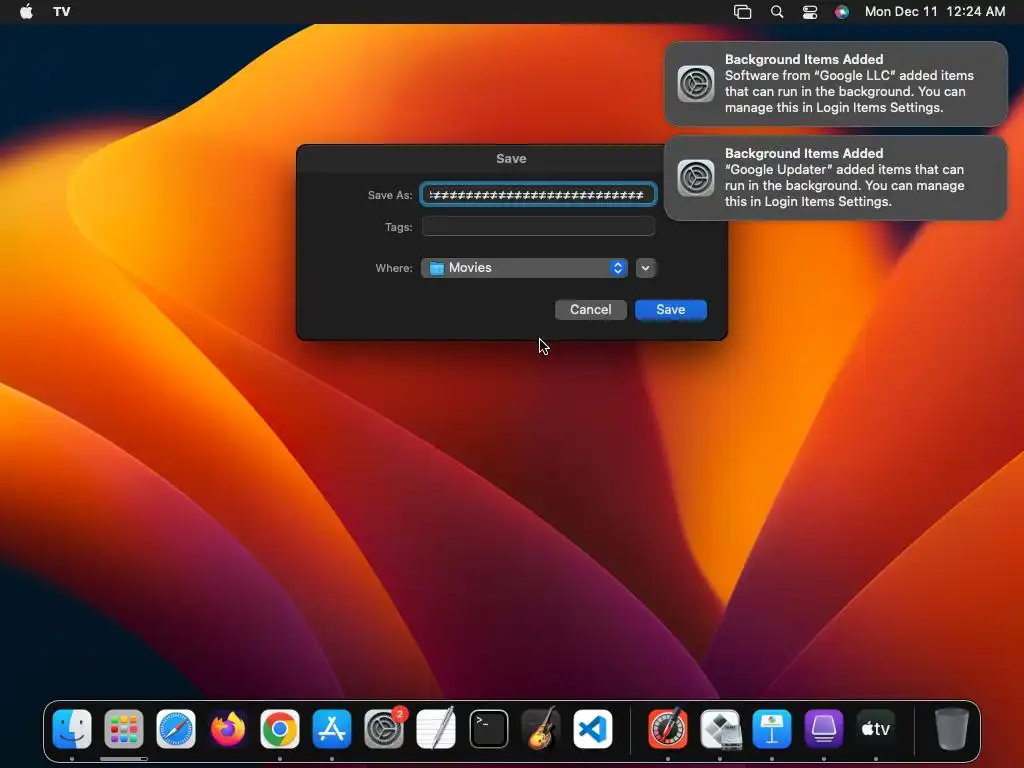Open the Apple menu
This screenshot has width=1024, height=768.
point(26,12)
